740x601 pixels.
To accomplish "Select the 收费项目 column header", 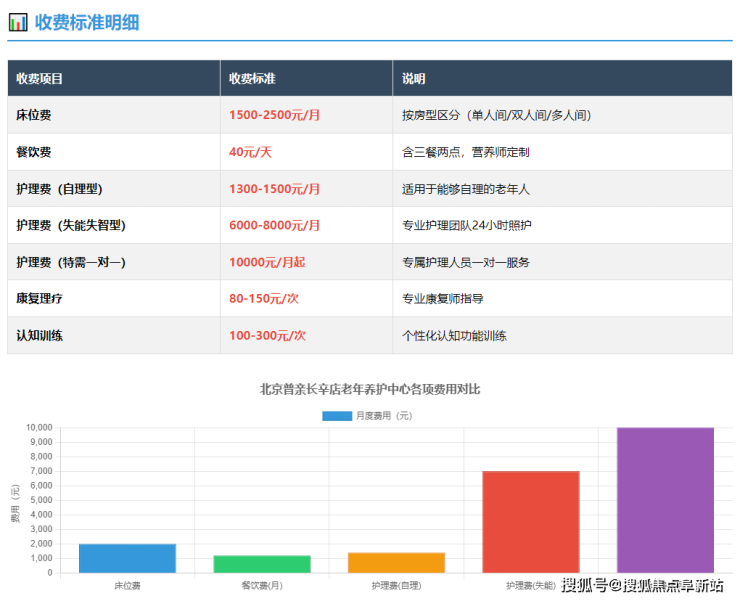I will [x=40, y=78].
